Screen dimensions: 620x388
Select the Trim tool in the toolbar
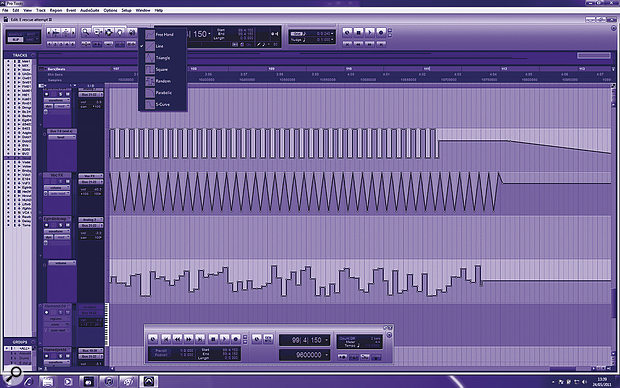coord(97,32)
